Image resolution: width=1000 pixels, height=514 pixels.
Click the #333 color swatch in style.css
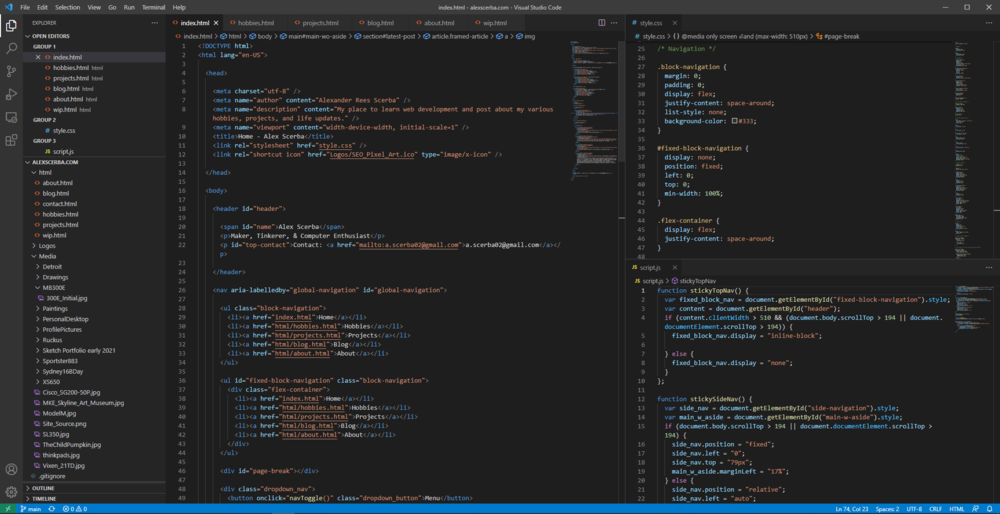(734, 121)
